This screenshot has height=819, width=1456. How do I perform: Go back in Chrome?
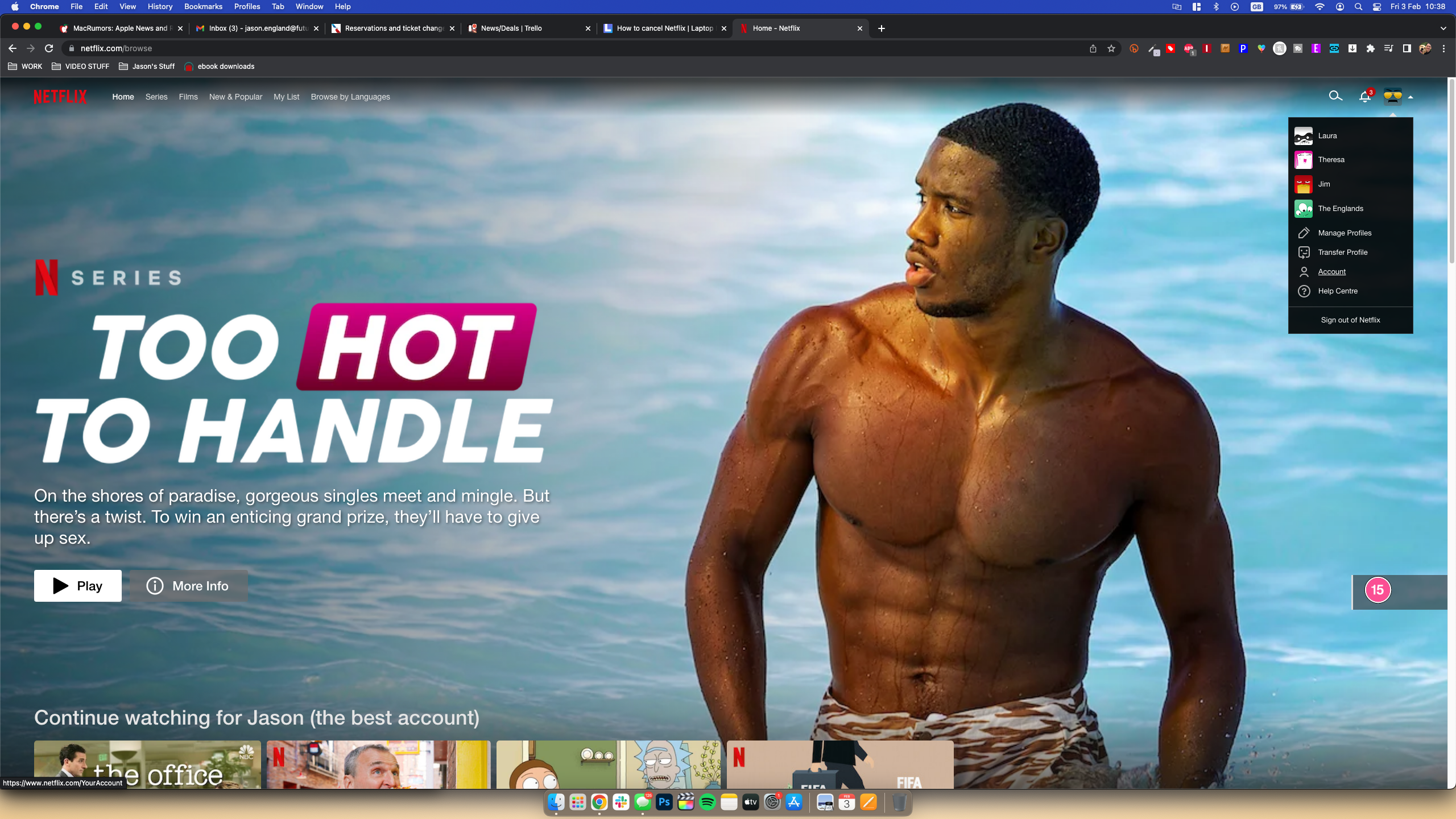click(x=13, y=48)
